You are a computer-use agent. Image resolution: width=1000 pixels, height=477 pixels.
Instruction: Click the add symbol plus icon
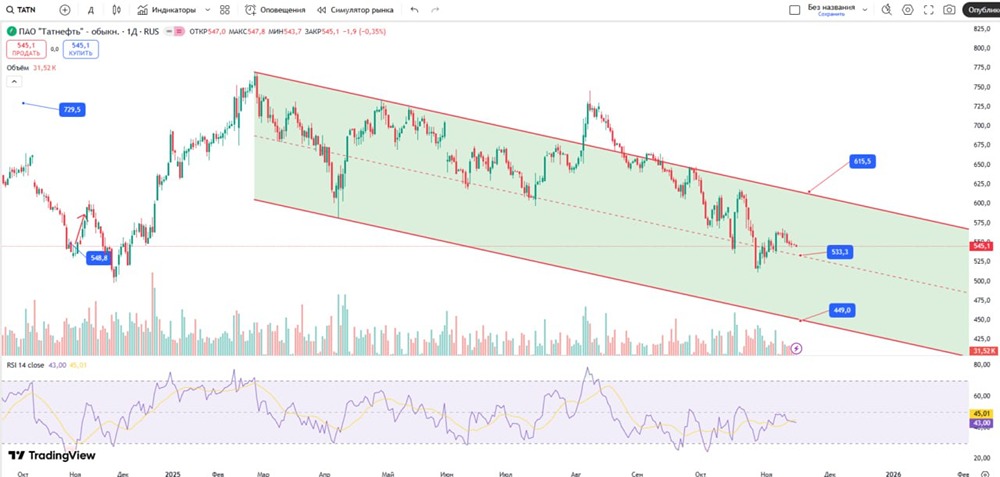click(x=64, y=10)
